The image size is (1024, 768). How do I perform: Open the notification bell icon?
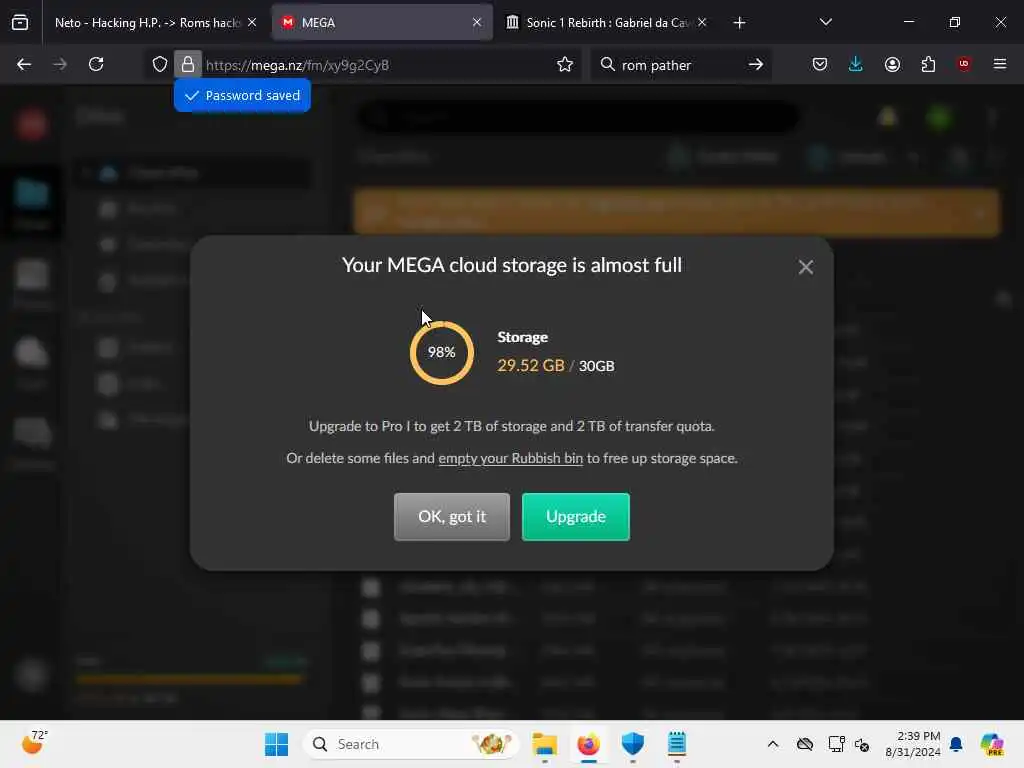click(x=956, y=744)
